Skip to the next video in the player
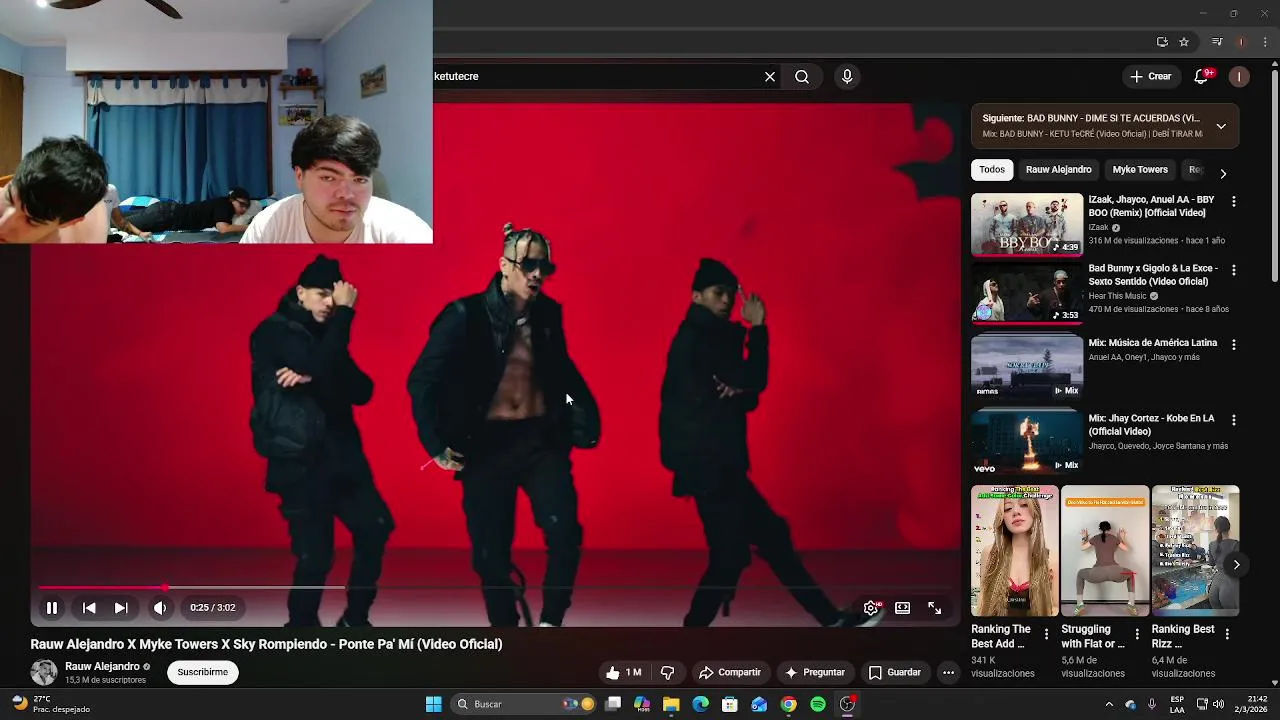Viewport: 1280px width, 720px height. pyautogui.click(x=121, y=608)
